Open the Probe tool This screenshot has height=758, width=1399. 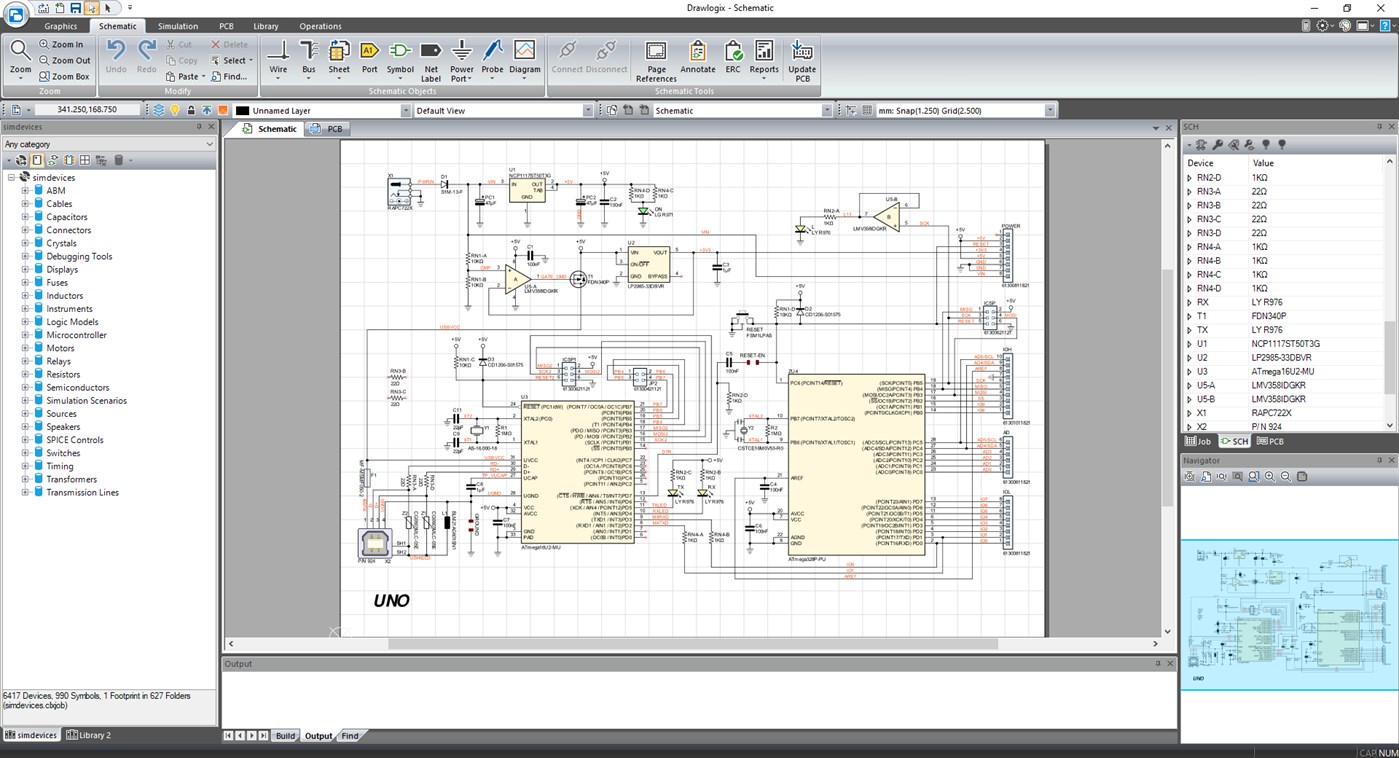tap(492, 57)
